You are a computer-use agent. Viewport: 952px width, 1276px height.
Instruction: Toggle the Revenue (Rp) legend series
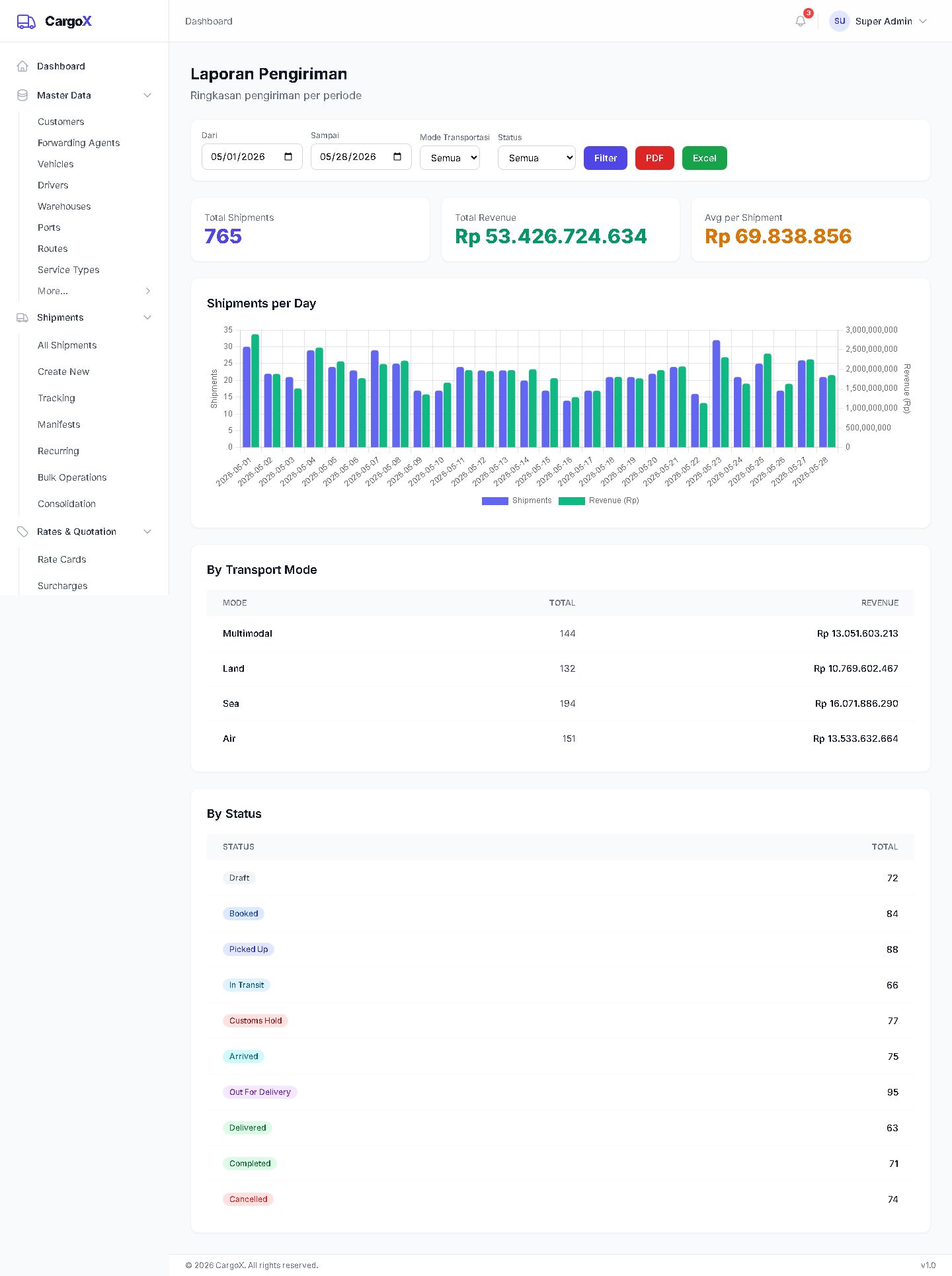pos(599,500)
